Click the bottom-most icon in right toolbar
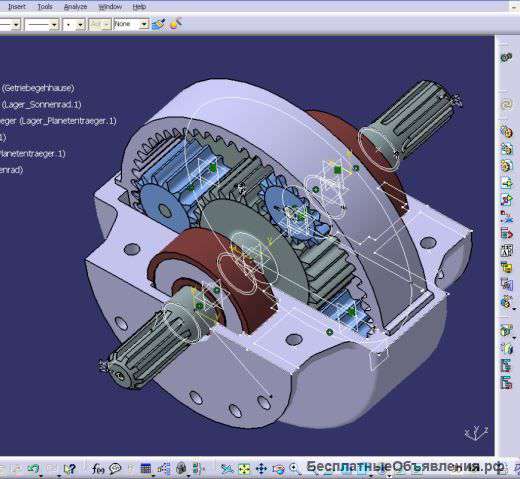This screenshot has height=479, width=520. point(506,383)
